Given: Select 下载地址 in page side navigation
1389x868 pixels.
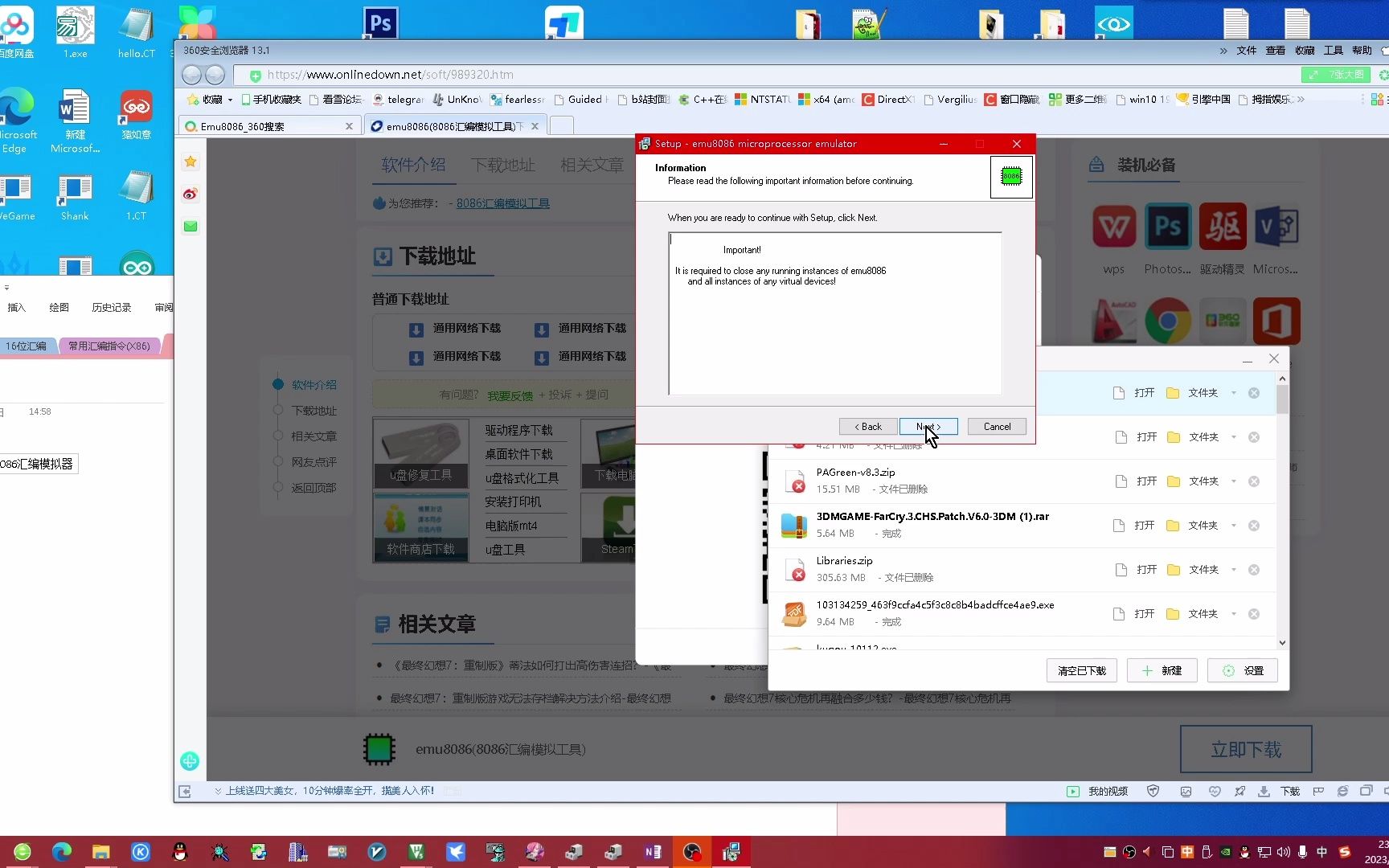Looking at the screenshot, I should point(314,411).
